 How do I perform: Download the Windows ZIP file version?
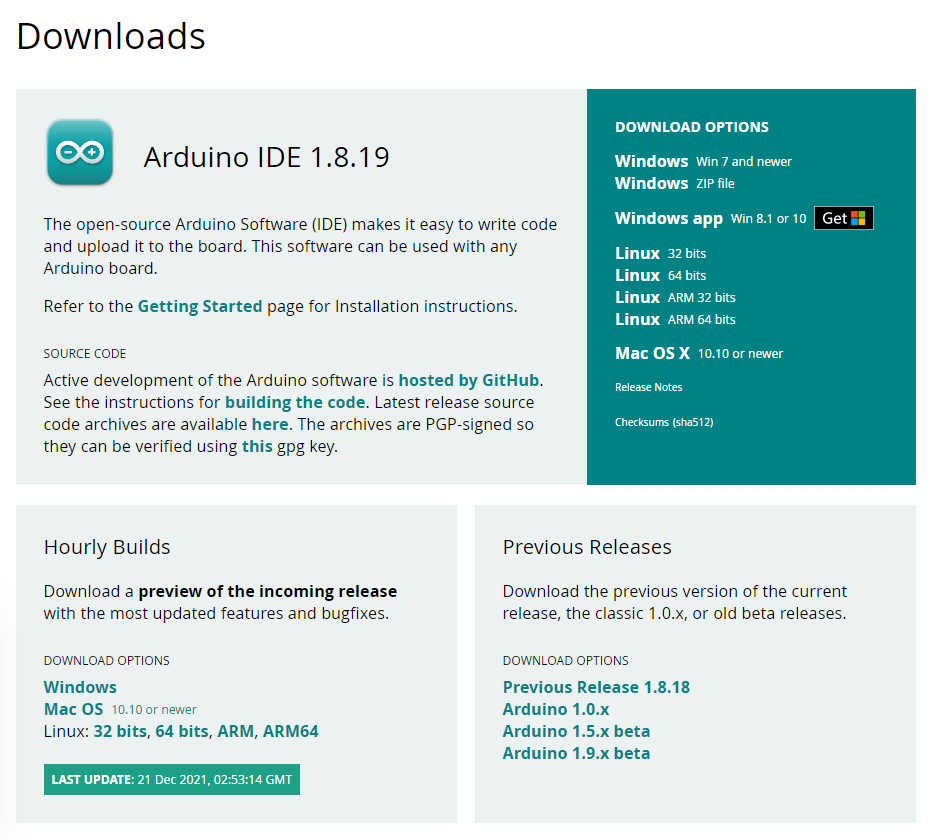pos(675,183)
